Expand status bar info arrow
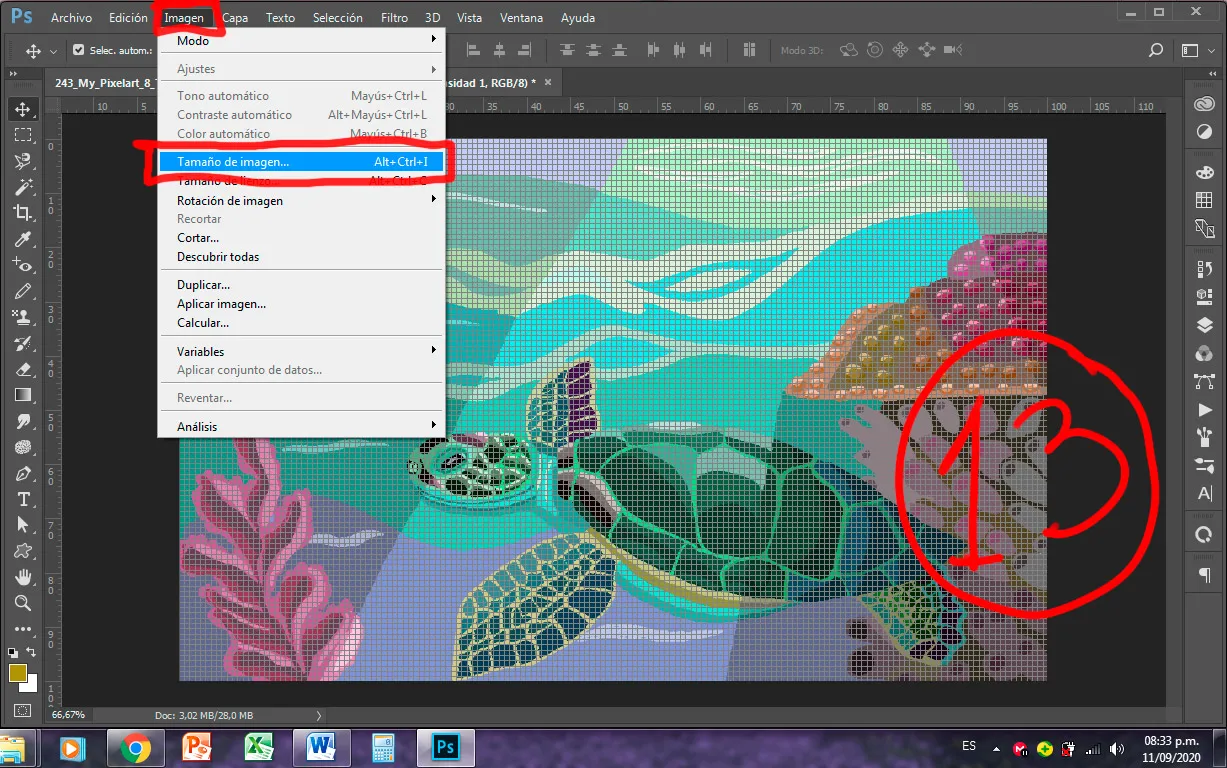The height and width of the screenshot is (768, 1227). (x=319, y=715)
